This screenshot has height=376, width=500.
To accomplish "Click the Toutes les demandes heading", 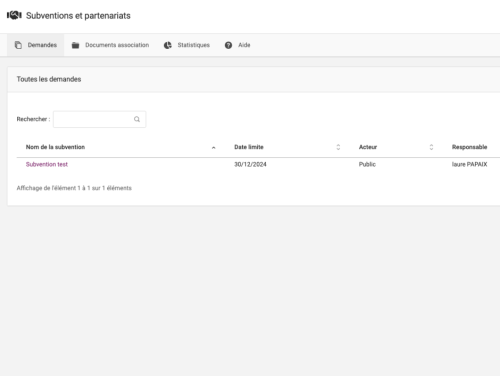I will pos(49,79).
